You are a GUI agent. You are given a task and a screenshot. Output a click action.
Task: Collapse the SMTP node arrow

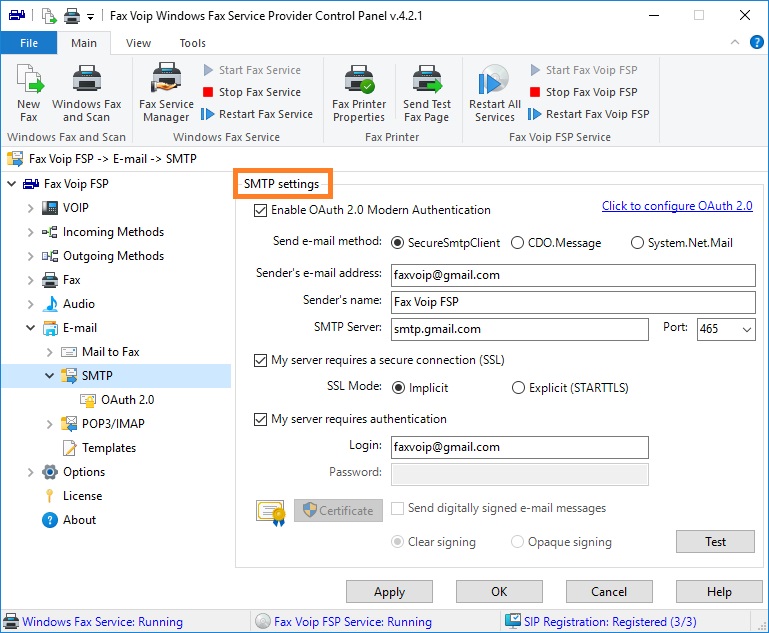pyautogui.click(x=50, y=376)
